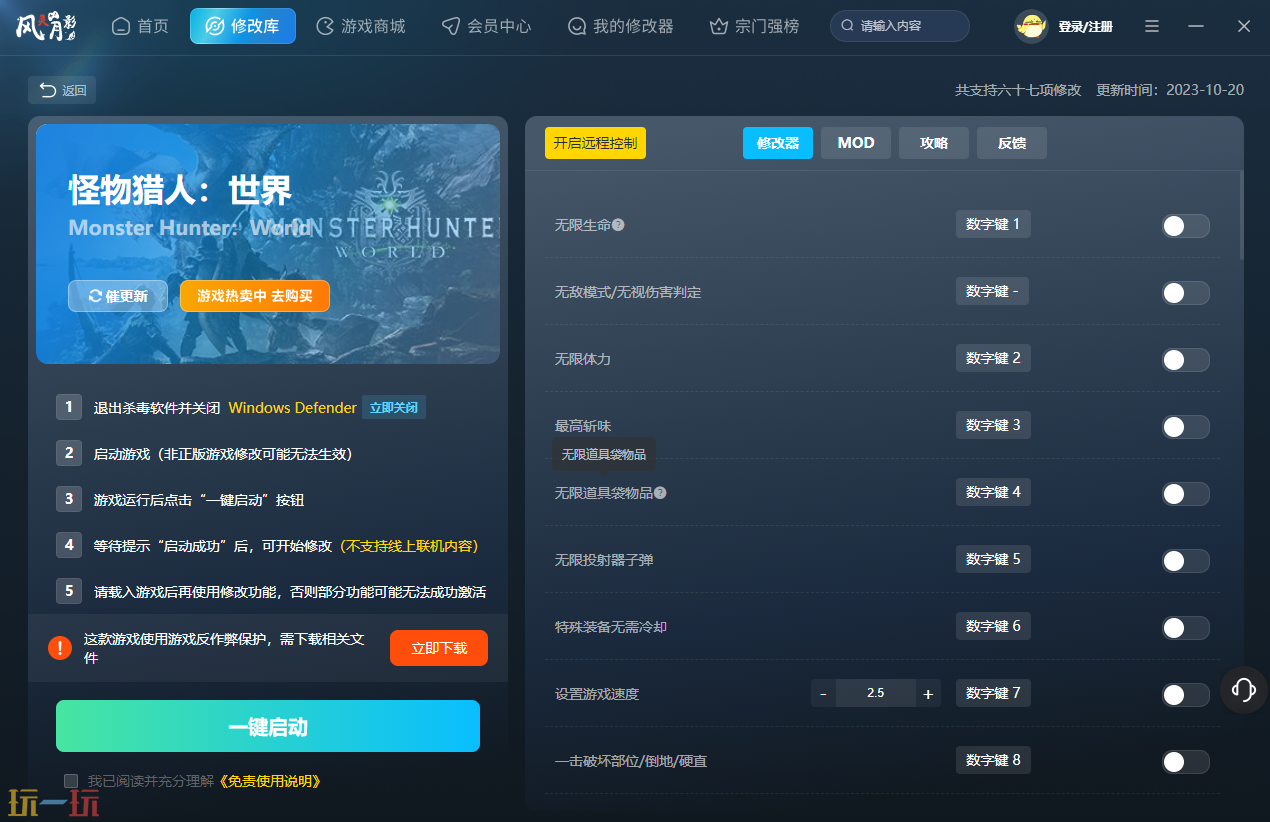Click 数字键 4 hotkey button
Image resolution: width=1270 pixels, height=822 pixels.
(993, 492)
